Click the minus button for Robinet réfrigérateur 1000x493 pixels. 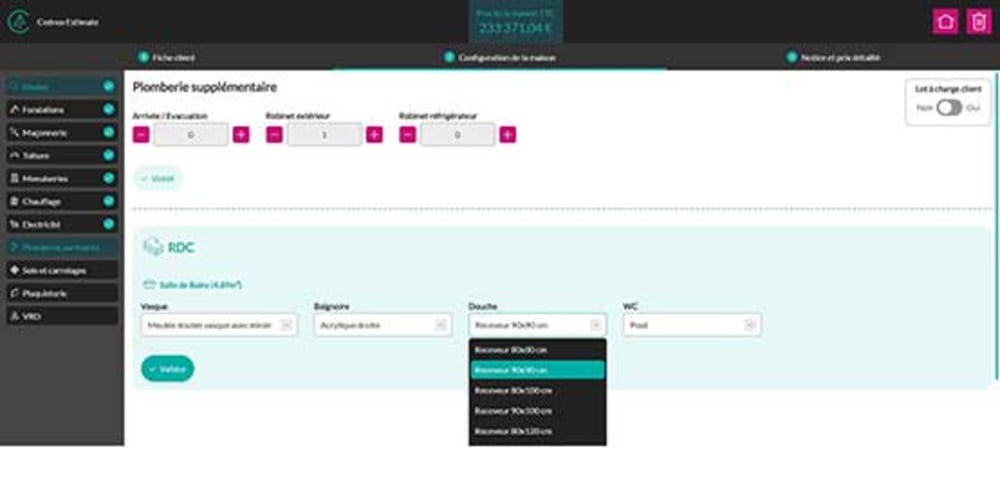coord(407,135)
